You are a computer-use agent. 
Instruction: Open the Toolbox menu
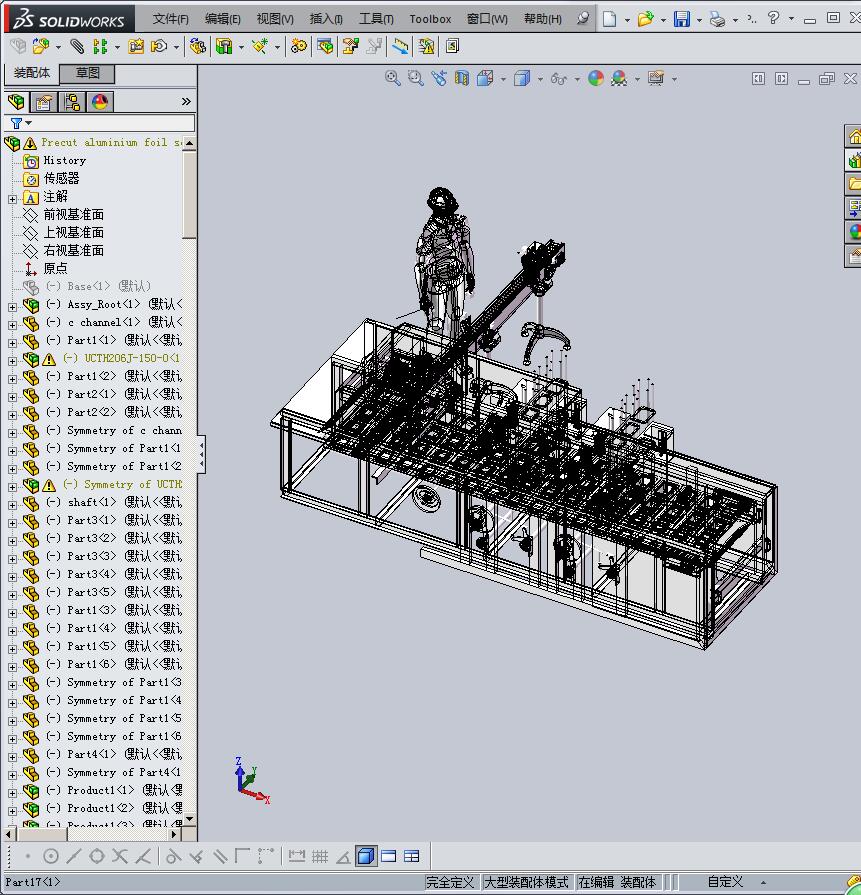coord(430,19)
